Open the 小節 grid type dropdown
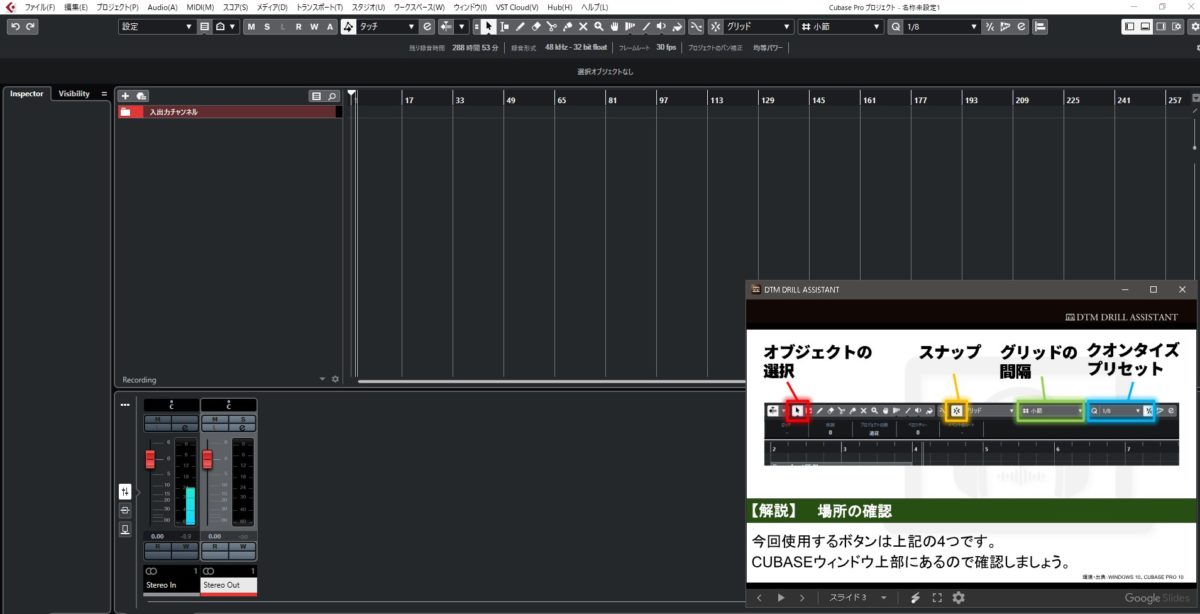The width and height of the screenshot is (1200, 614). pyautogui.click(x=840, y=27)
